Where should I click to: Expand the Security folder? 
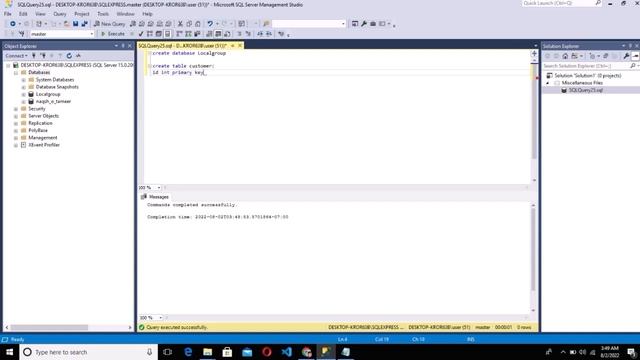[16, 109]
